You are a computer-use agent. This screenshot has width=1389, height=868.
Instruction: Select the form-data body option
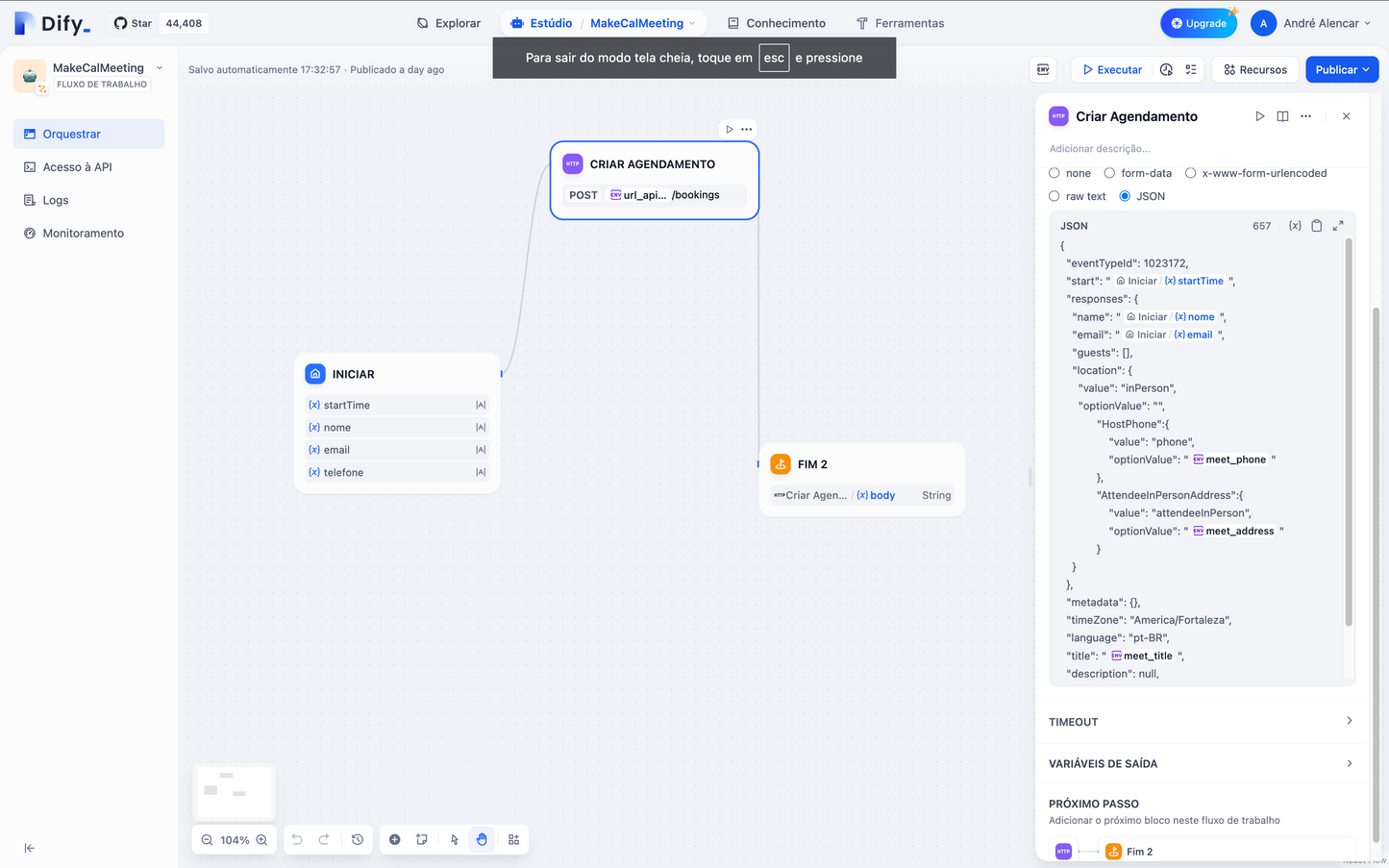(1109, 173)
